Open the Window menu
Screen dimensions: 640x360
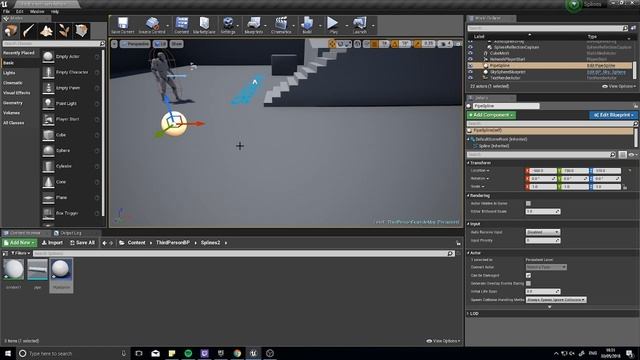pyautogui.click(x=37, y=12)
